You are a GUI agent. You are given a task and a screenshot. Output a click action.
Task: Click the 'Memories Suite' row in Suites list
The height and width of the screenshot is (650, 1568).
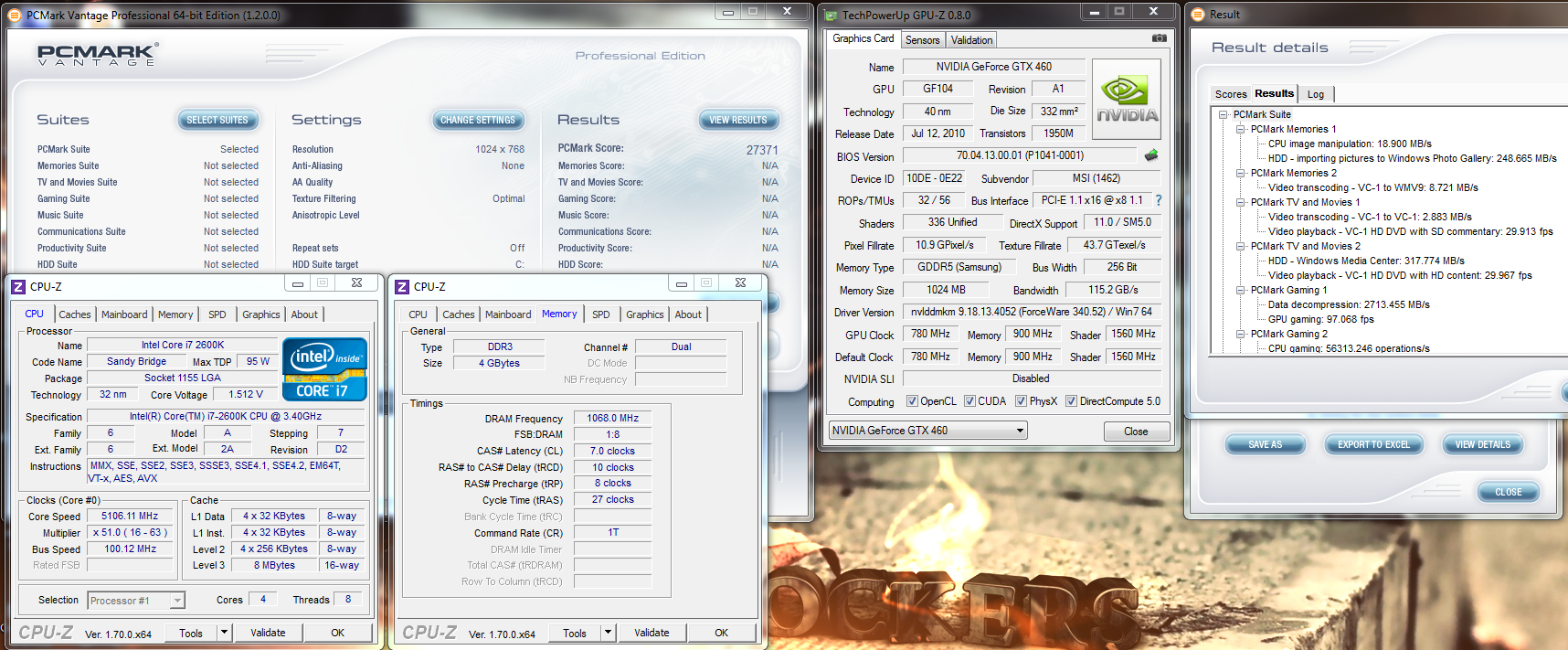148,165
